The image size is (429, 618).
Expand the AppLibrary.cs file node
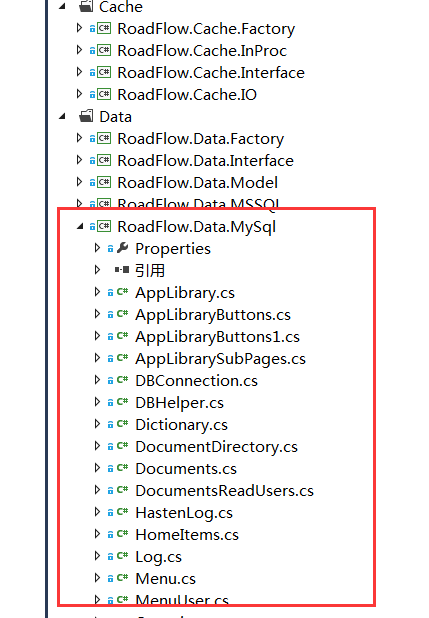97,292
